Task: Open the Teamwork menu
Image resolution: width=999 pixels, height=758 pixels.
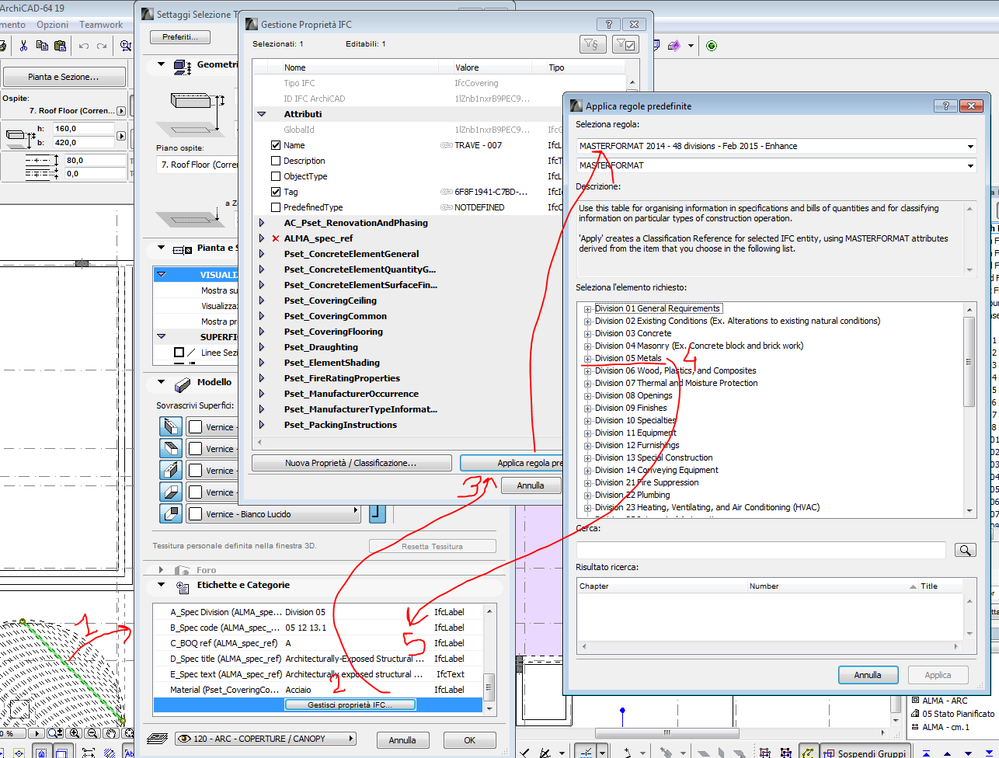Action: pyautogui.click(x=101, y=24)
